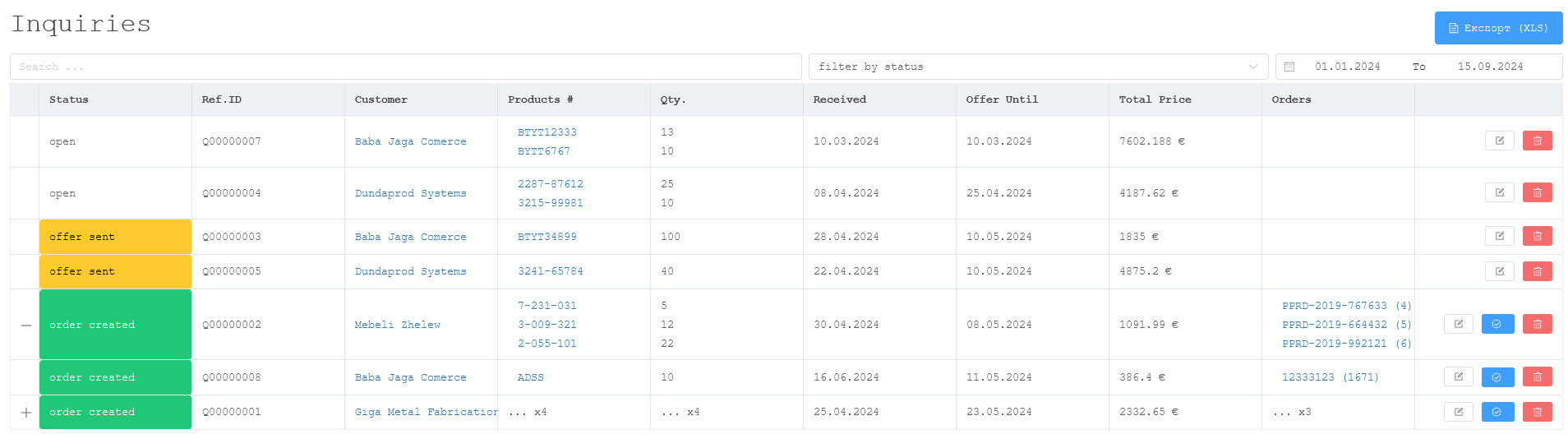Select Ref.ID Q00000007 cell
The image size is (1568, 448).
pos(268,141)
